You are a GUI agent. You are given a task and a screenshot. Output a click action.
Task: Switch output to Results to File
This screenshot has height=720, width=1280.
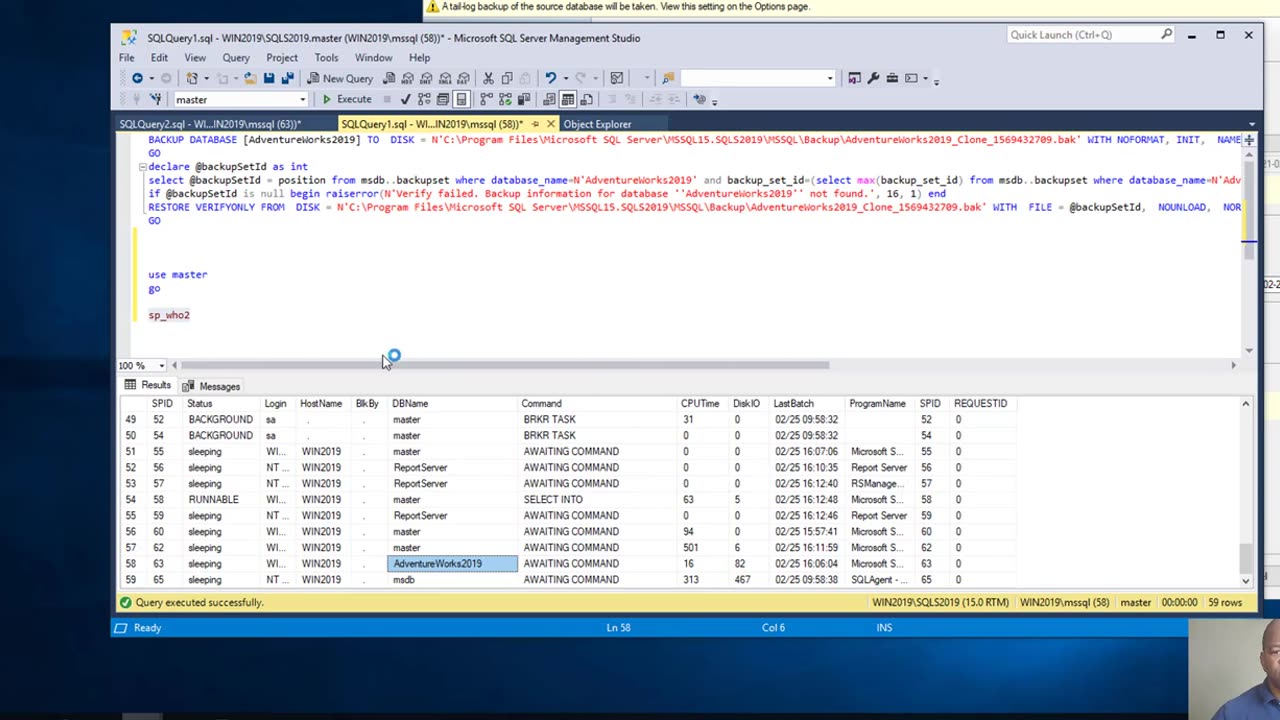587,99
